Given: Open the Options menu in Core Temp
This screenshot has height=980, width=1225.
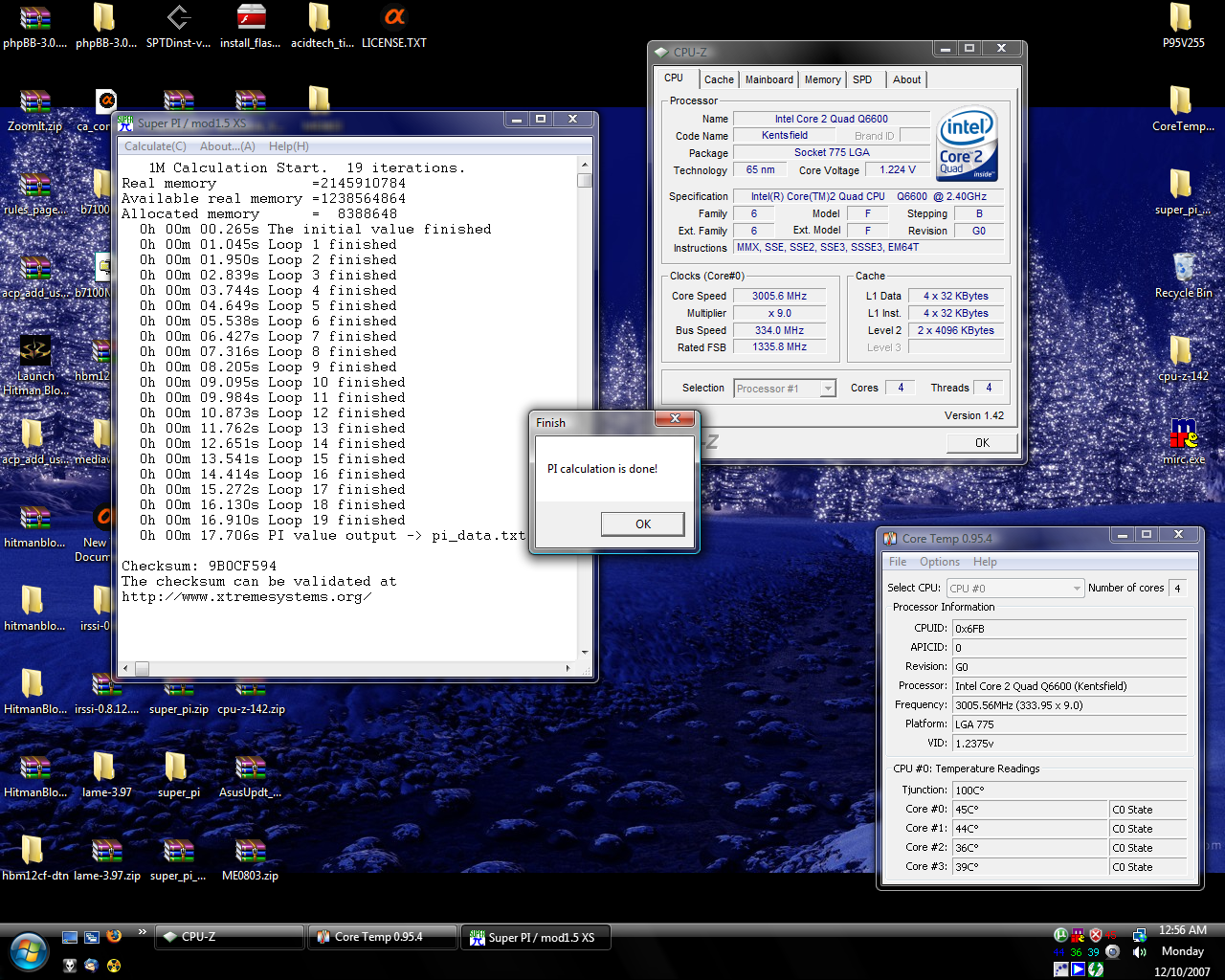Looking at the screenshot, I should click(939, 562).
